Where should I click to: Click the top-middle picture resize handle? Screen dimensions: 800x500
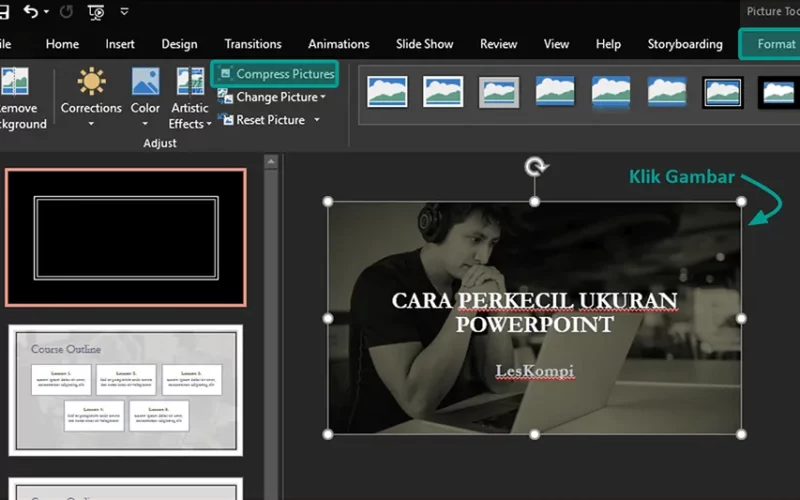534,202
